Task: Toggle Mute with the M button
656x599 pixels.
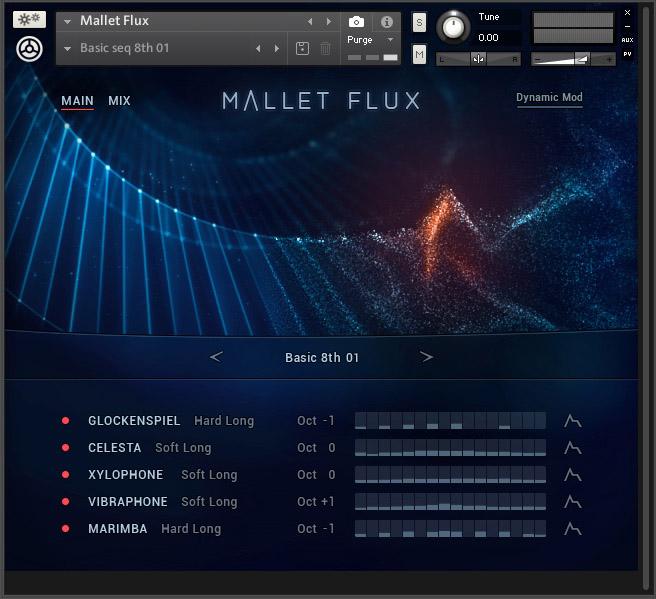Action: [419, 54]
